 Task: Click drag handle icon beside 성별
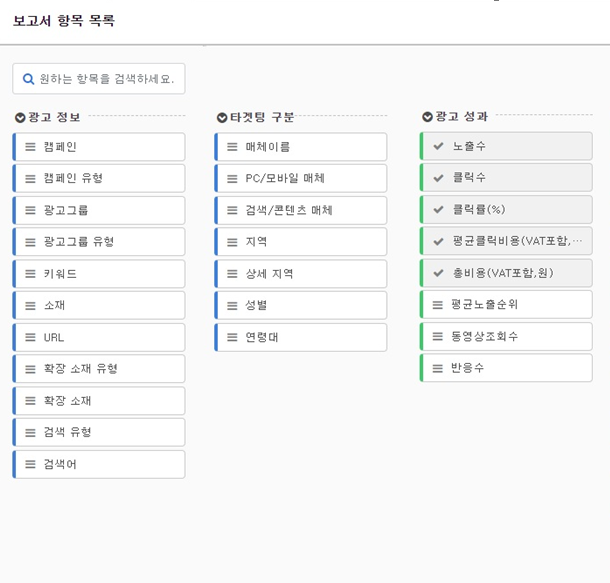232,305
